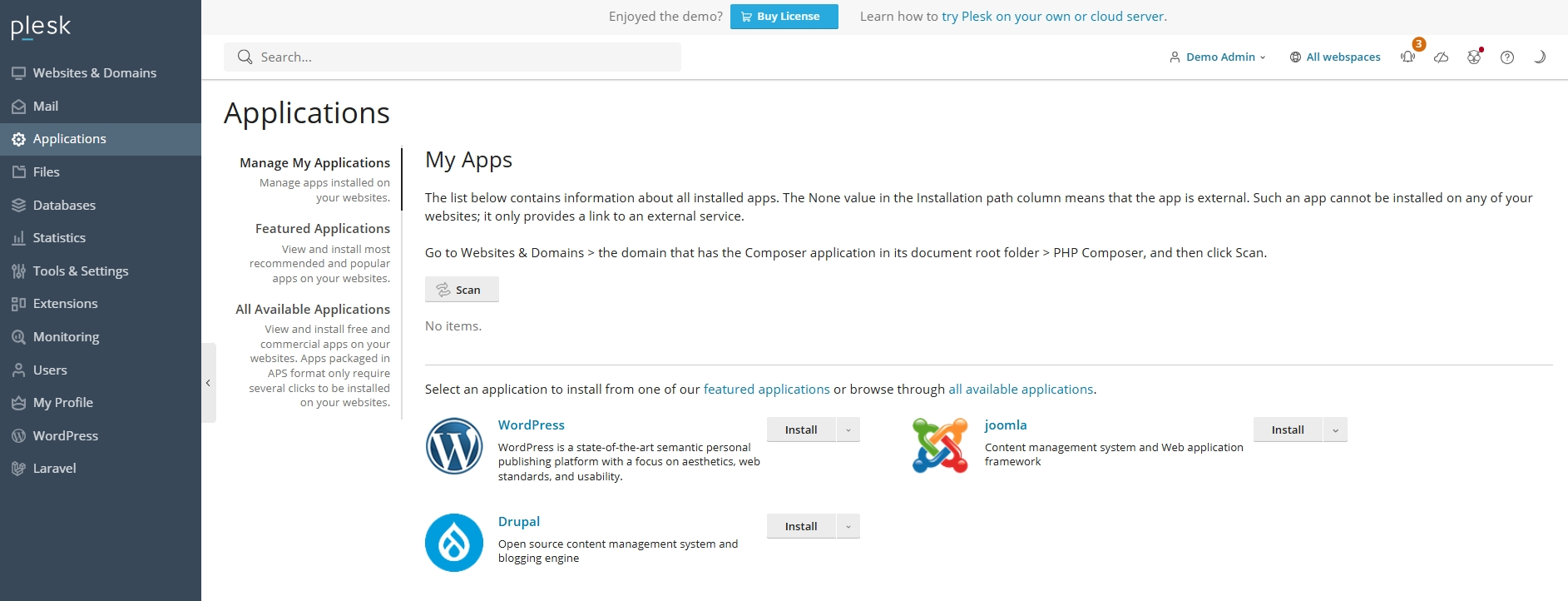The image size is (1568, 601).
Task: Open All Available Applications tab
Action: (313, 310)
